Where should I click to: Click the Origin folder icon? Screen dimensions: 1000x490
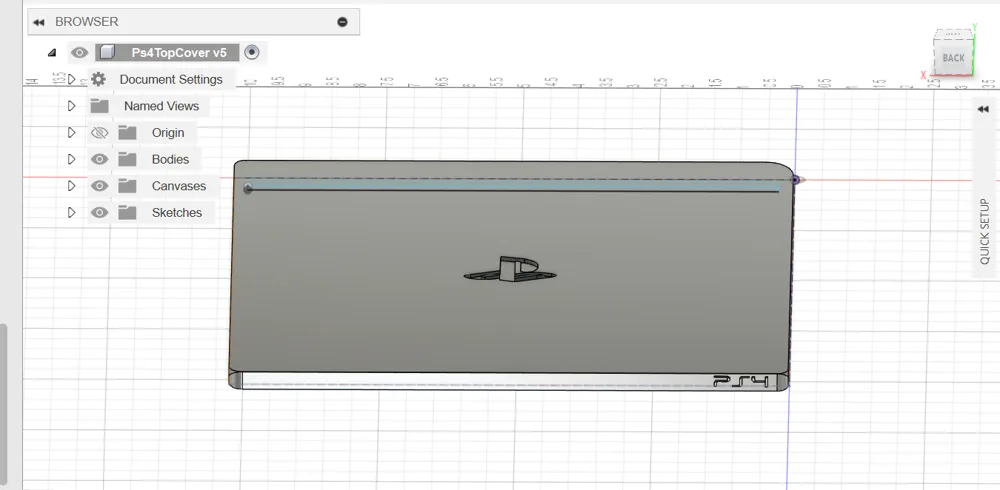pos(128,133)
